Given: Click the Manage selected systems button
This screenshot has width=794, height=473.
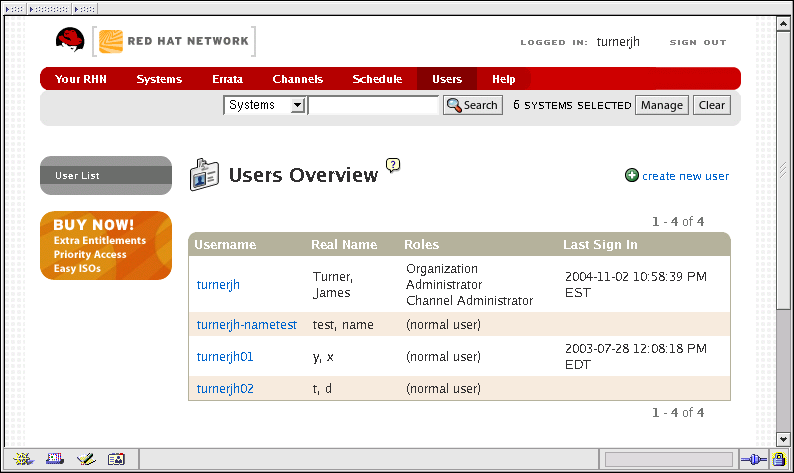Looking at the screenshot, I should (662, 105).
